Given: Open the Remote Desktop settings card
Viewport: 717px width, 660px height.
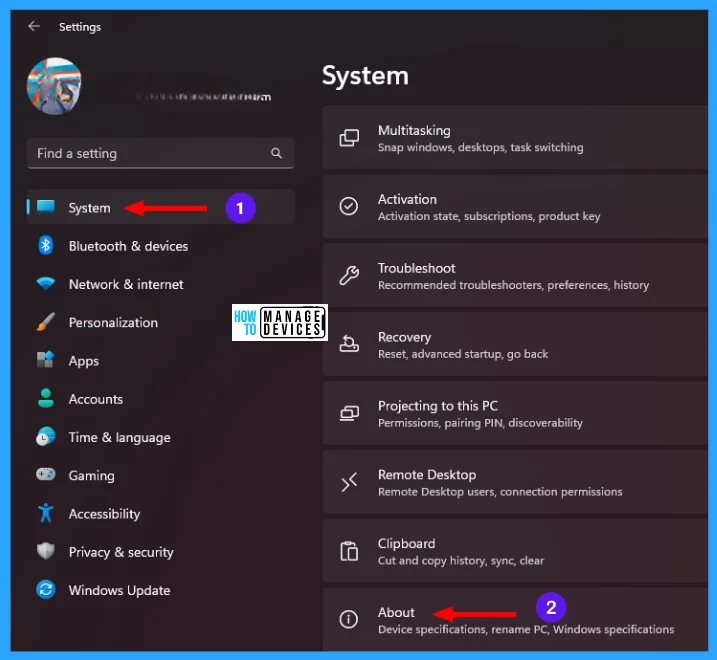Looking at the screenshot, I should [x=515, y=482].
